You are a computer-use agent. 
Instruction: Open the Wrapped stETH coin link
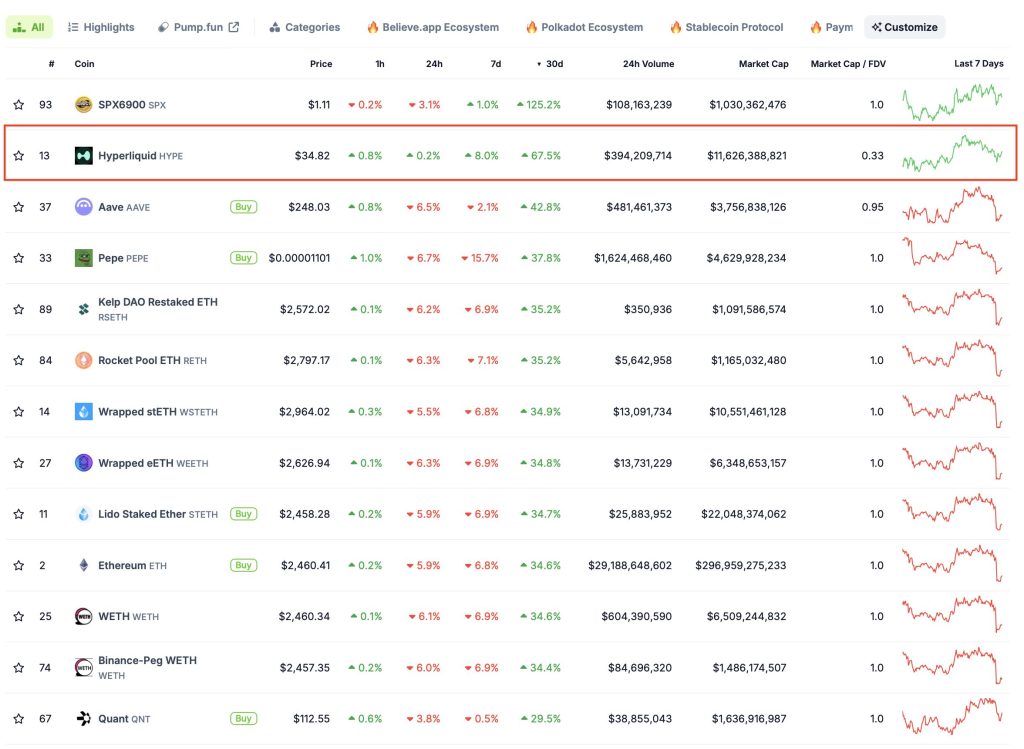[x=158, y=411]
